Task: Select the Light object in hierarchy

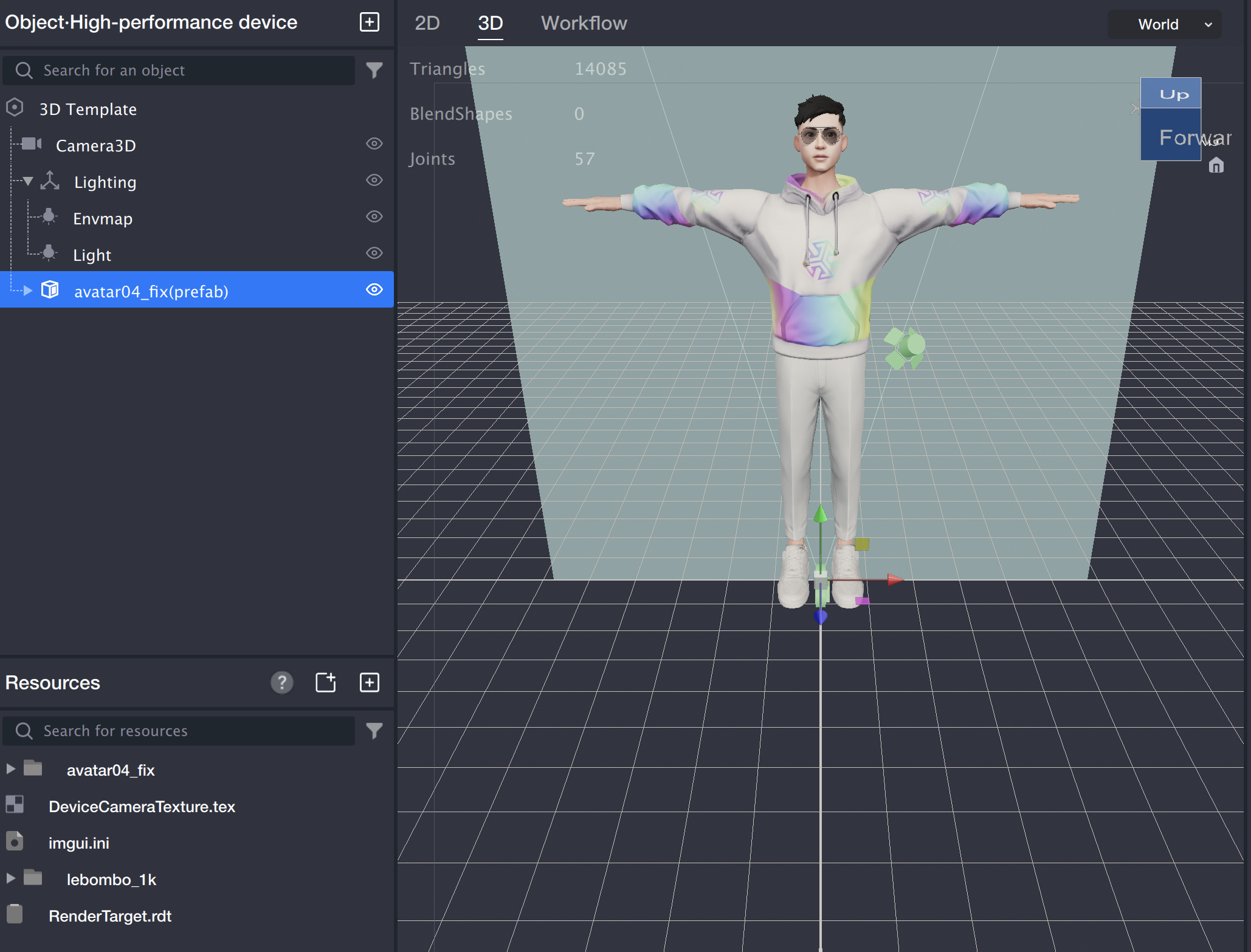Action: pyautogui.click(x=92, y=255)
